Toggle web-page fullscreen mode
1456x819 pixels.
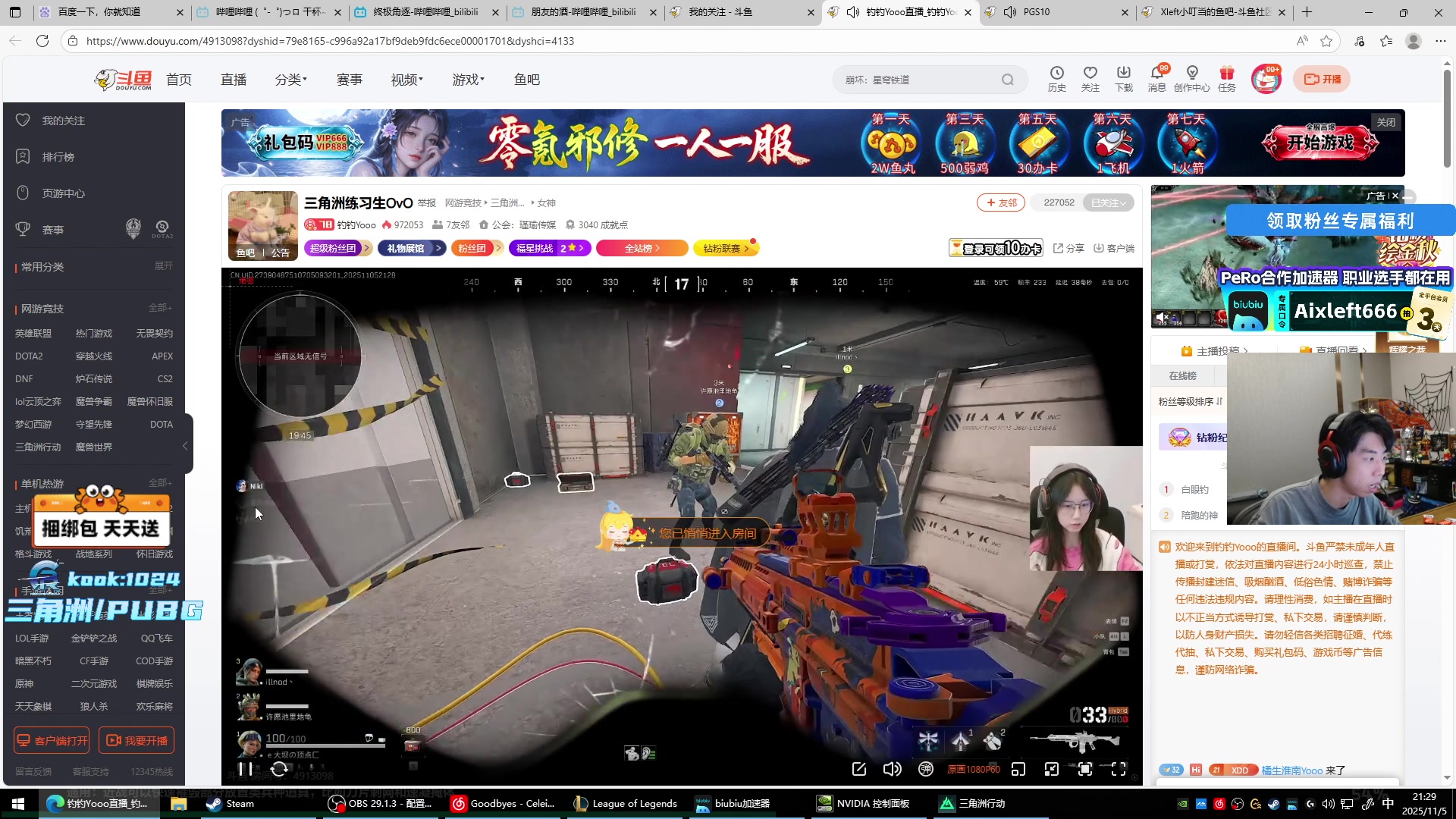[1085, 769]
